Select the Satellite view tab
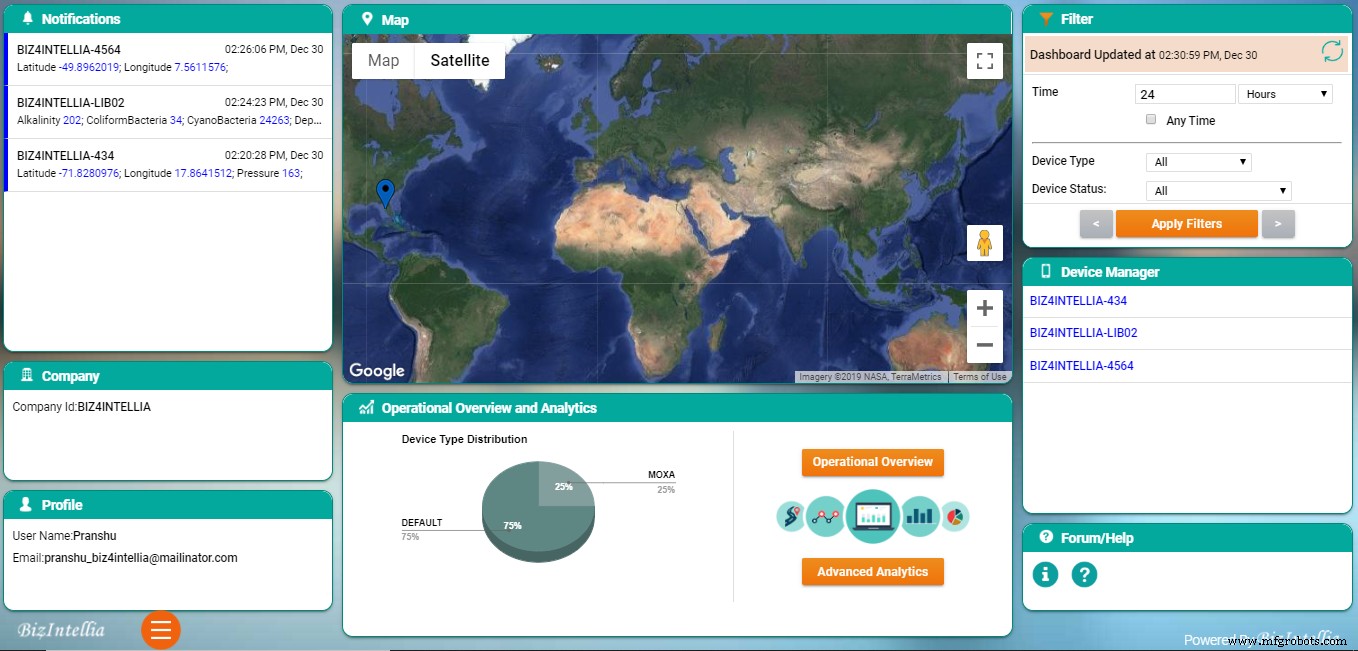This screenshot has height=651, width=1358. pyautogui.click(x=459, y=60)
